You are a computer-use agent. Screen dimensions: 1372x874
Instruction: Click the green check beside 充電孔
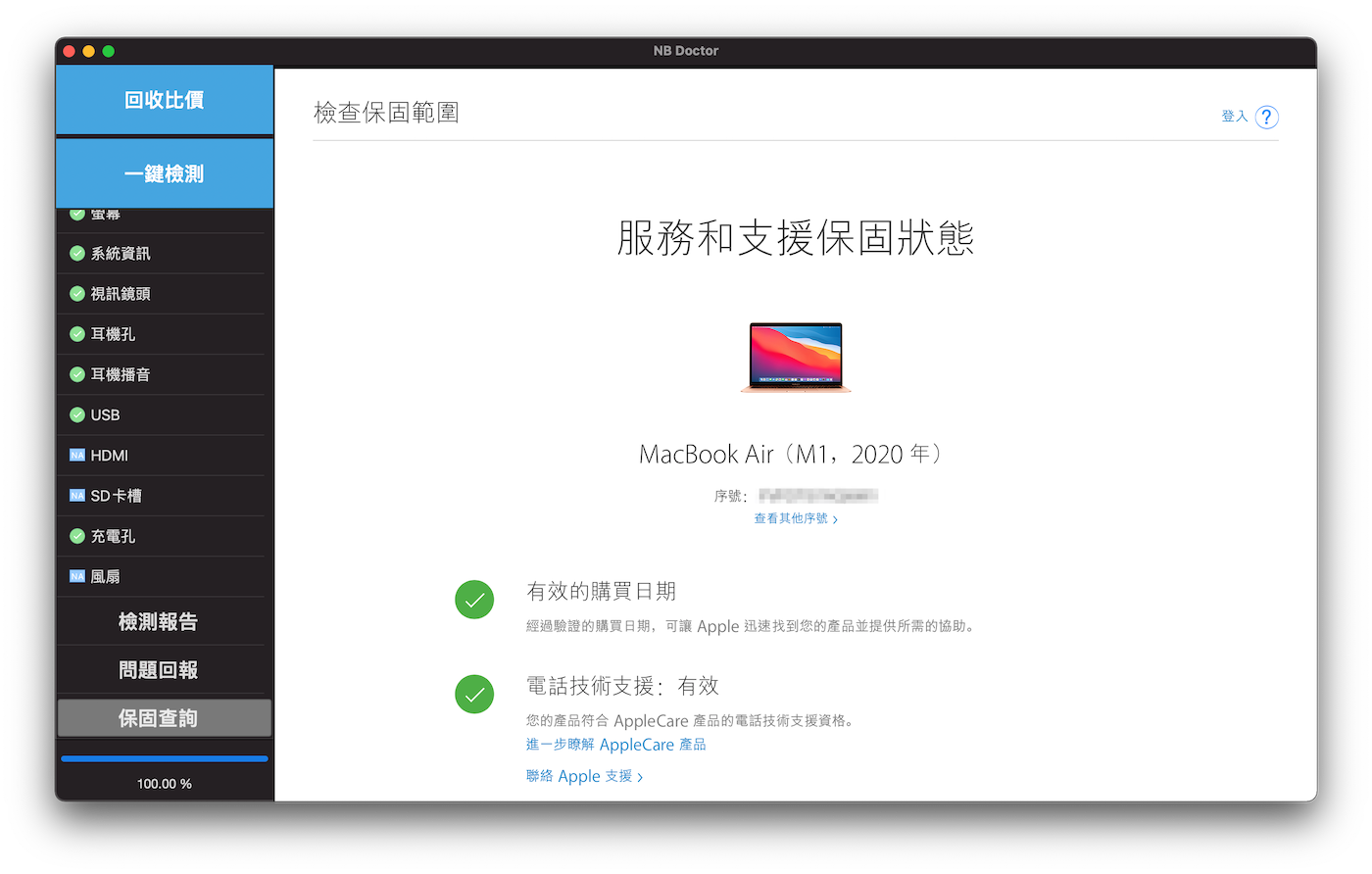click(77, 536)
